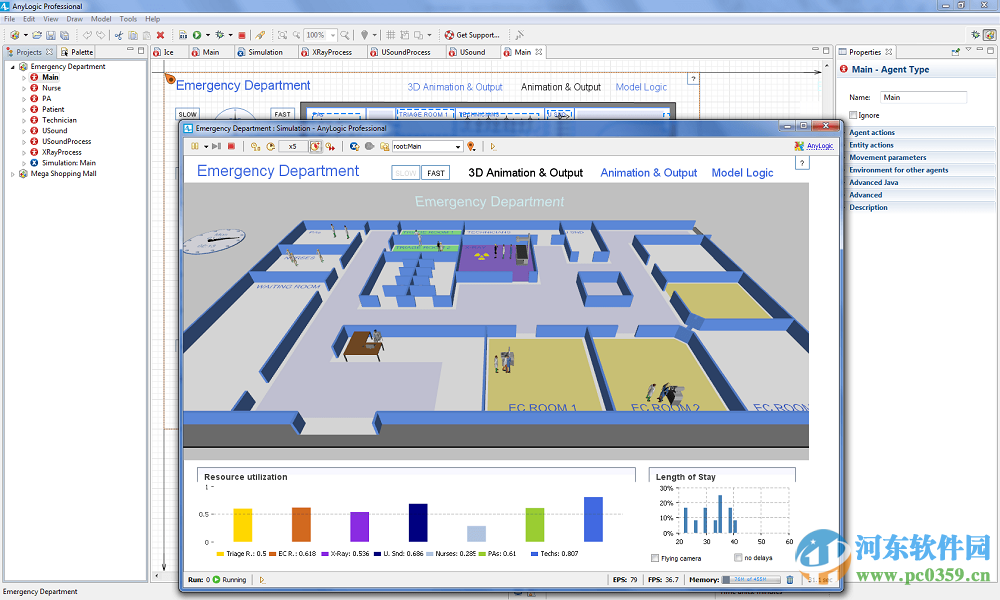Image resolution: width=1000 pixels, height=600 pixels.
Task: Click the Name input field containing Main
Action: (x=923, y=97)
